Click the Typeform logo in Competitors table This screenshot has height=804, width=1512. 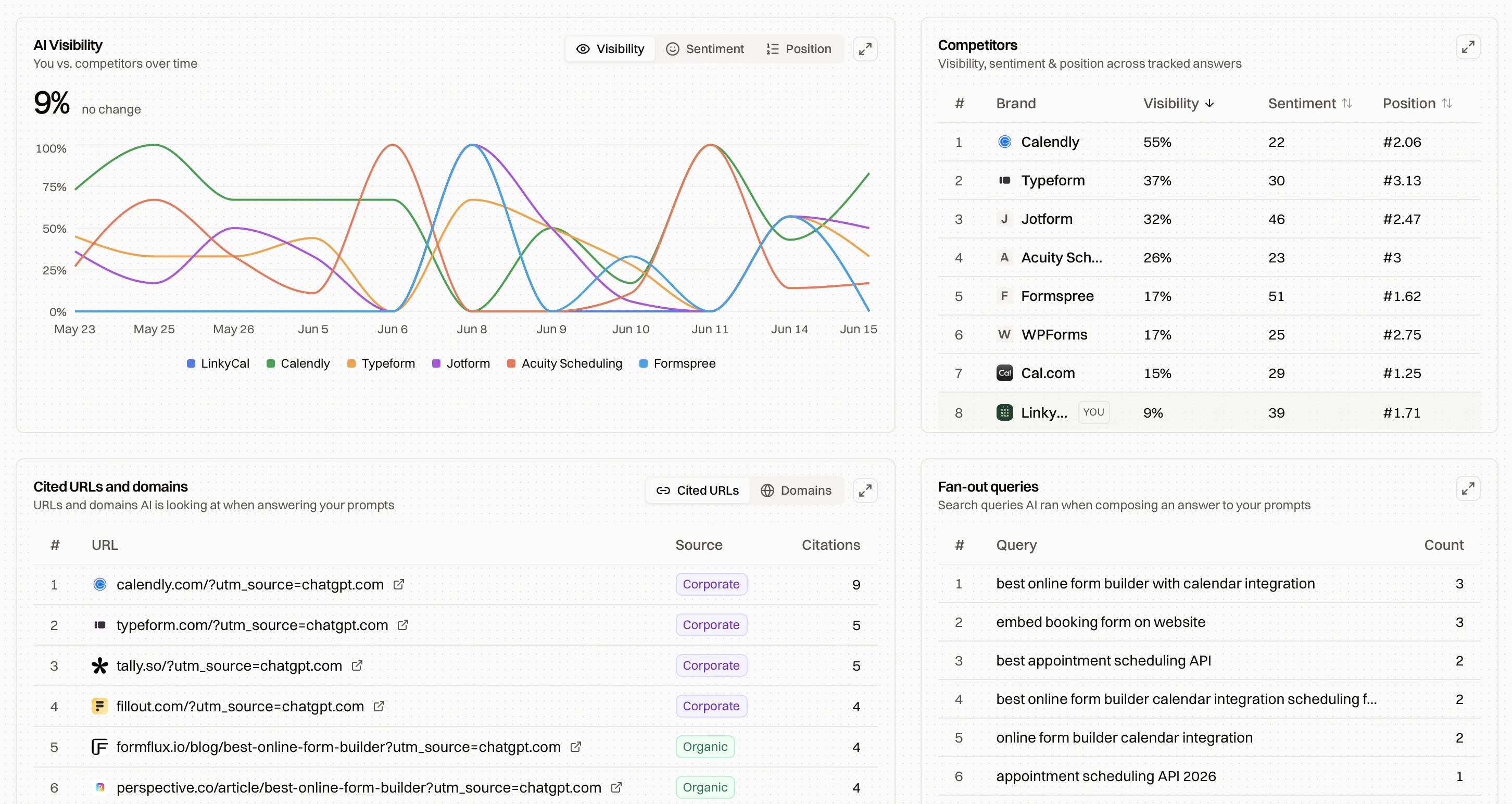pos(1004,180)
